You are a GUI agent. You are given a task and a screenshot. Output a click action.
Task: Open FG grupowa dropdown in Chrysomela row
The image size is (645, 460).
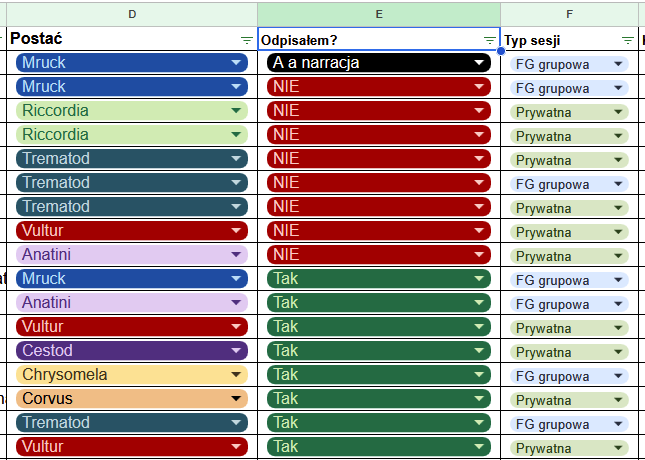pos(618,375)
